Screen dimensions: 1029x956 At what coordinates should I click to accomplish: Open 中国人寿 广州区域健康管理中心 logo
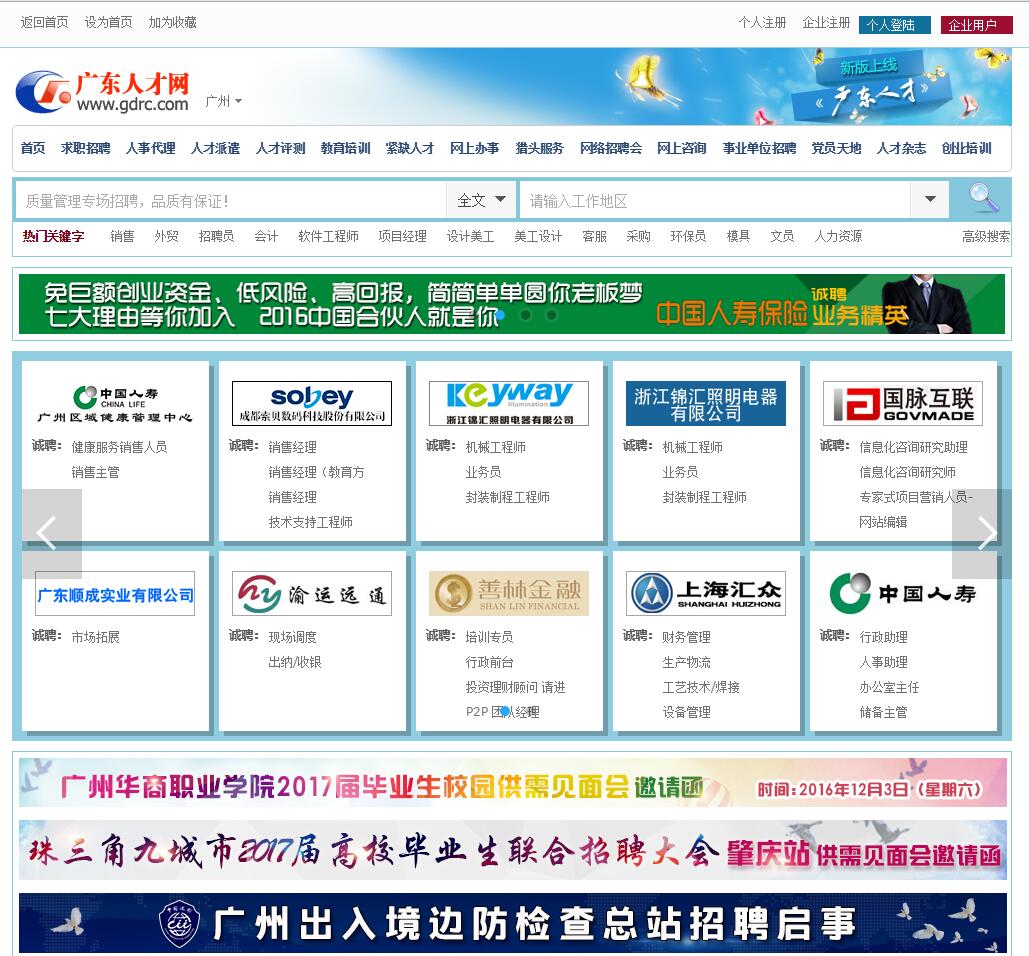coord(115,403)
